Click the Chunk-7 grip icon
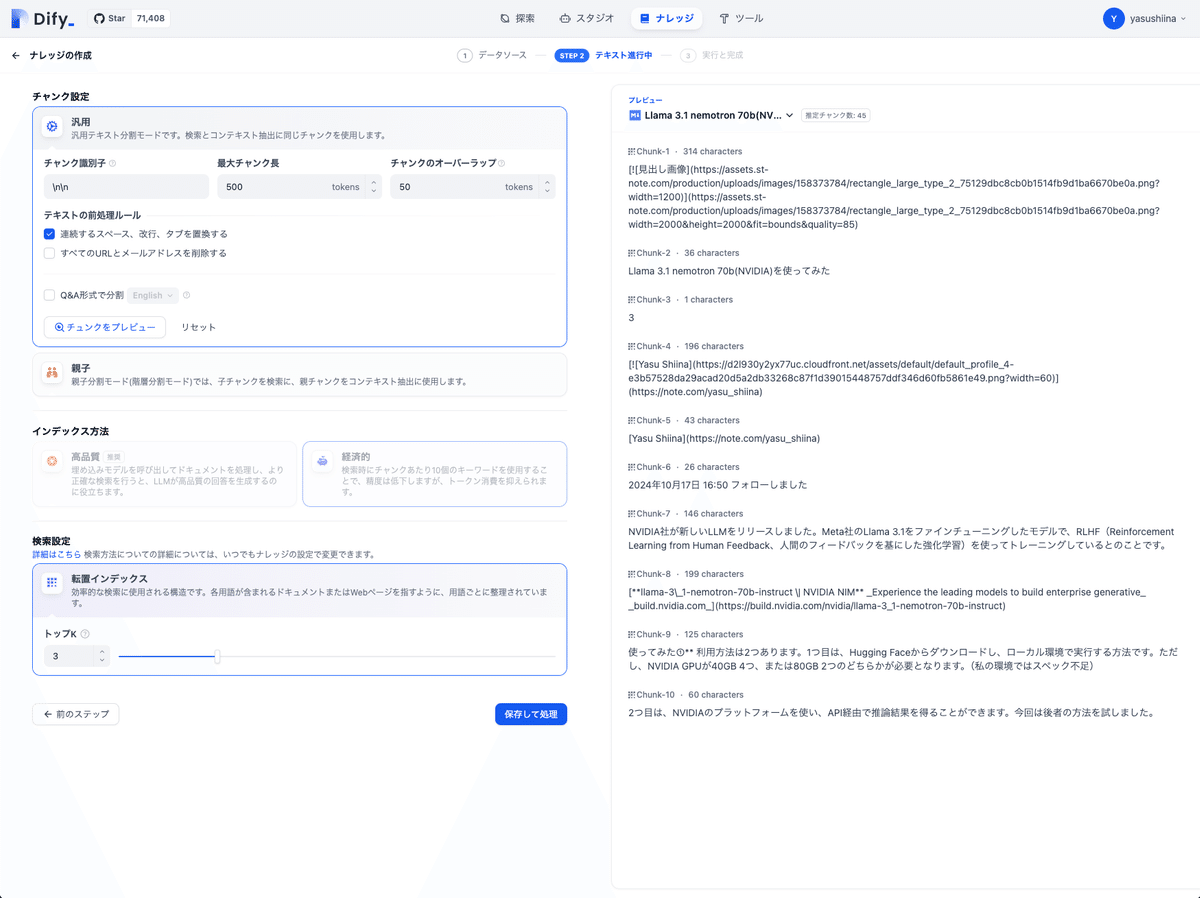 [x=632, y=513]
